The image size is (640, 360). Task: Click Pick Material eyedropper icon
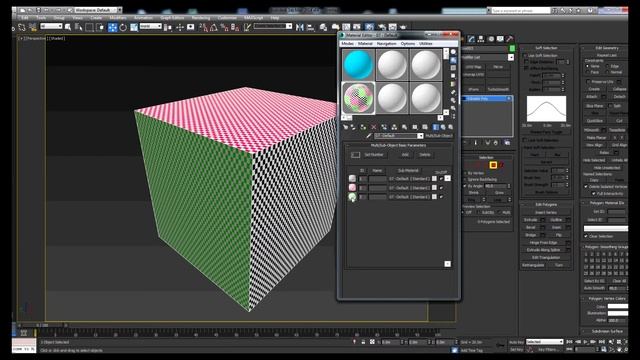point(369,136)
